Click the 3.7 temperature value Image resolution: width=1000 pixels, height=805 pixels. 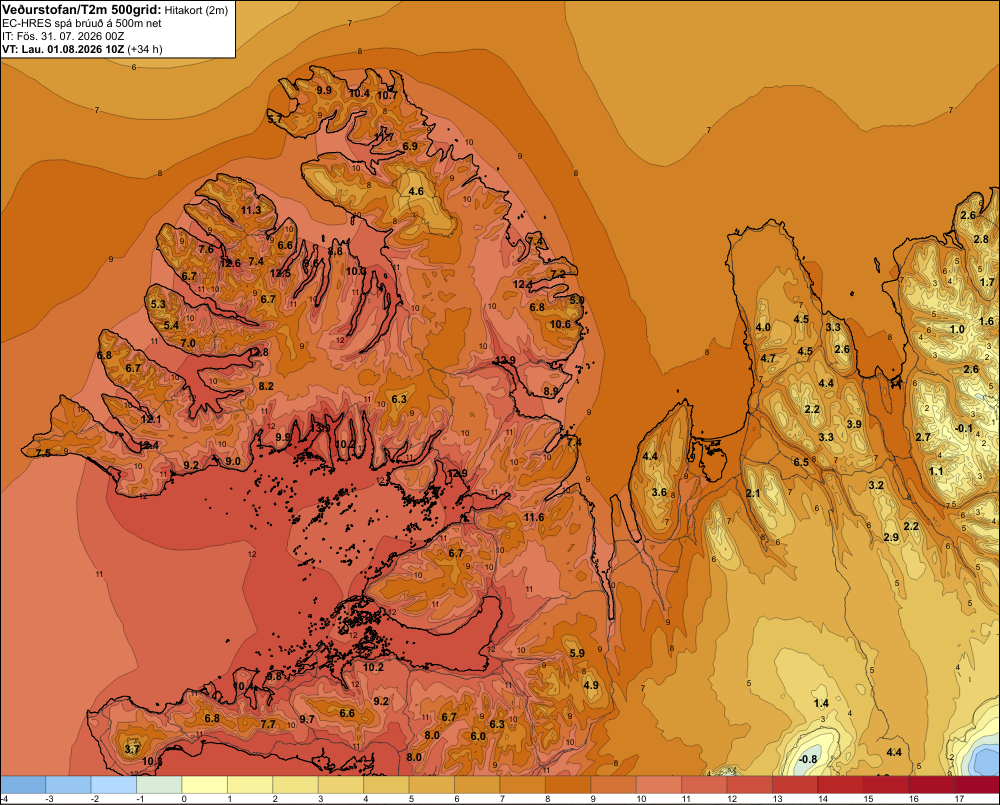(132, 749)
